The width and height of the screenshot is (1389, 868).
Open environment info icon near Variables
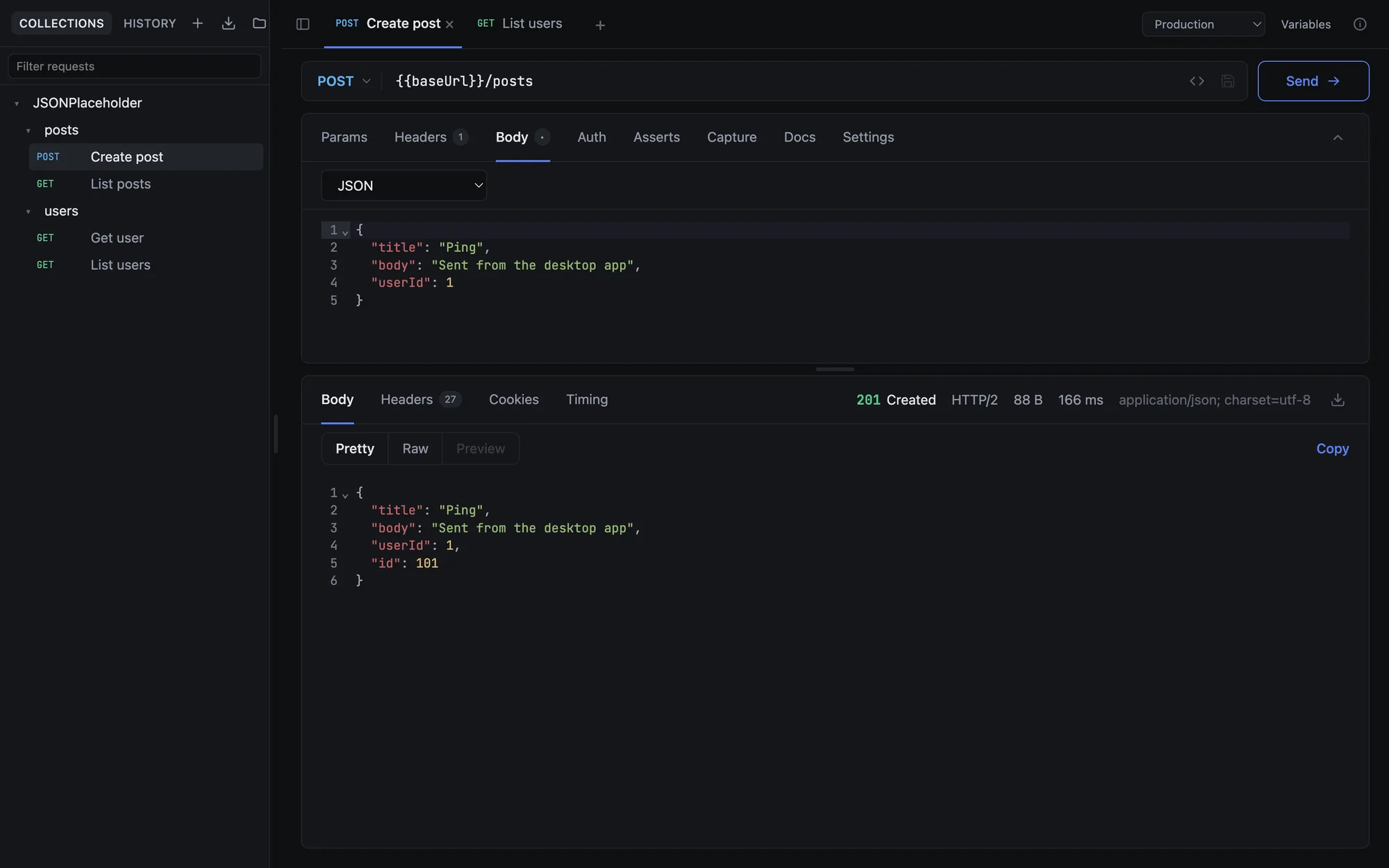1360,24
